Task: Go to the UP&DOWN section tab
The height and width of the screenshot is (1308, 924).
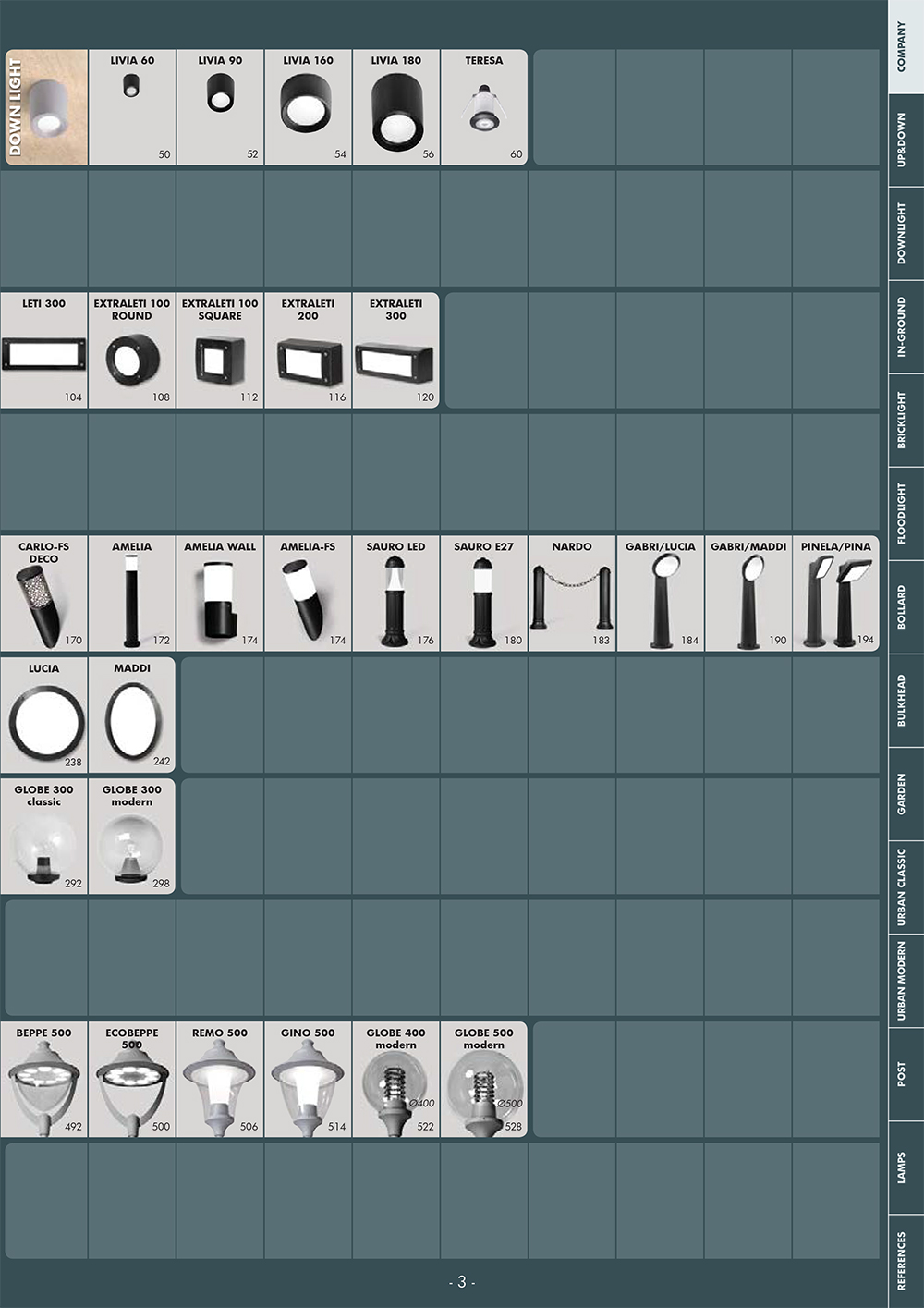Action: point(906,141)
